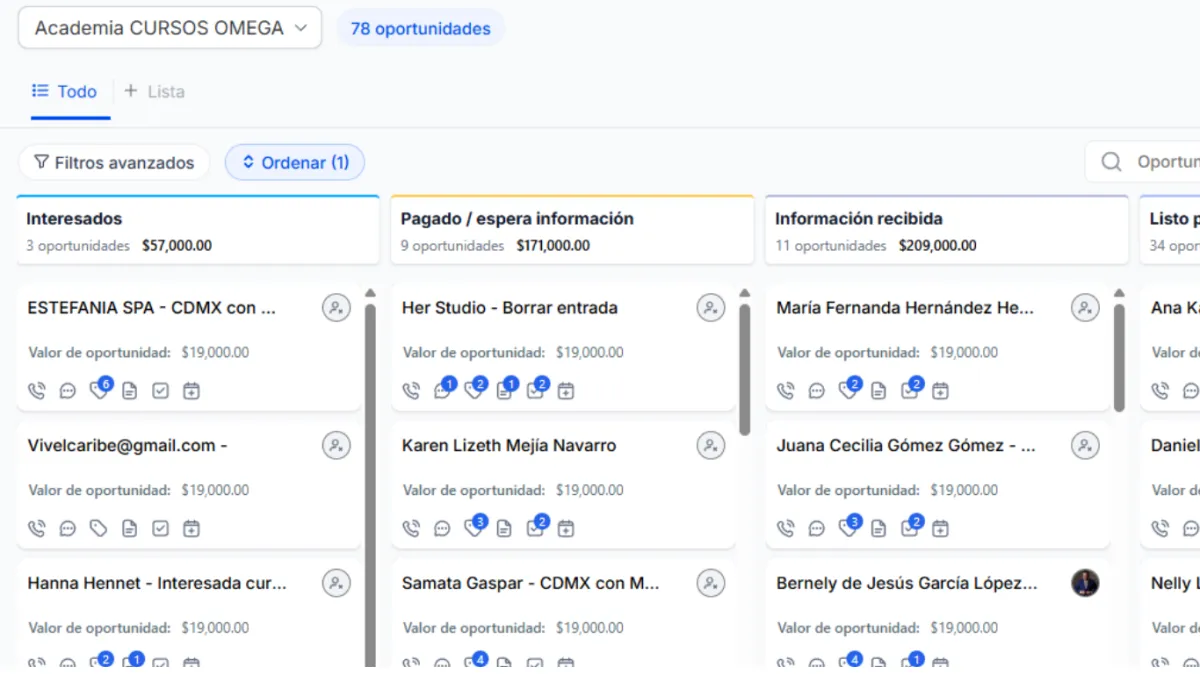Click phone icon on Her Studio card

point(411,391)
